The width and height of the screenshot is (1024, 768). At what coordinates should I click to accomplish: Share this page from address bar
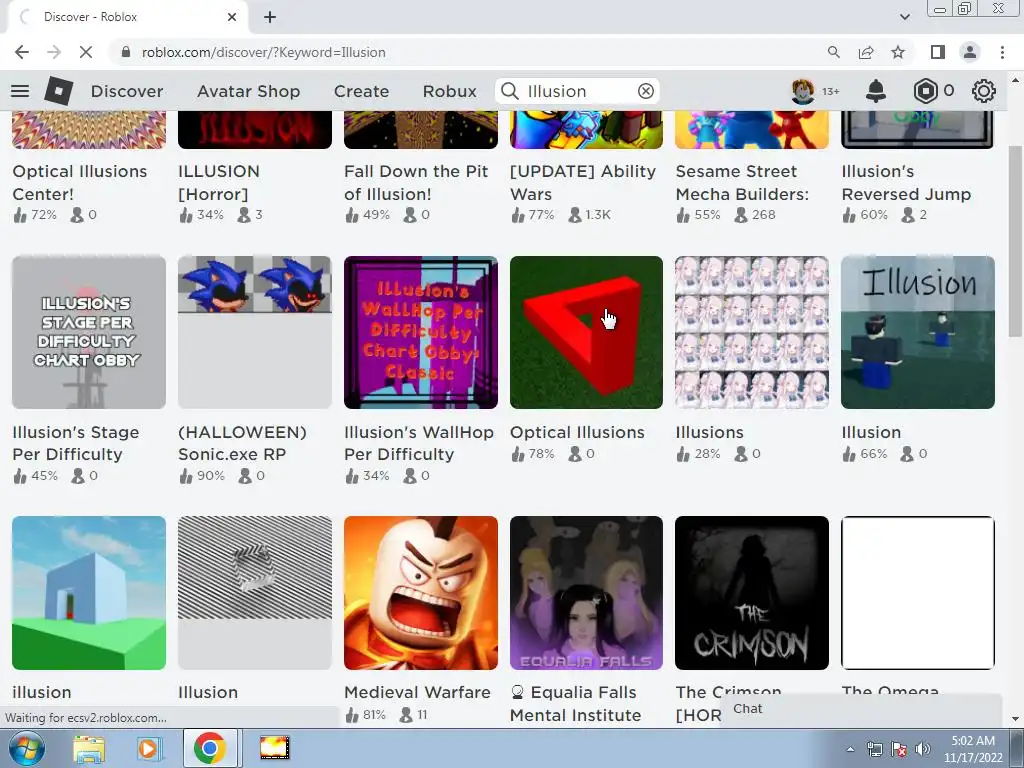[x=866, y=52]
